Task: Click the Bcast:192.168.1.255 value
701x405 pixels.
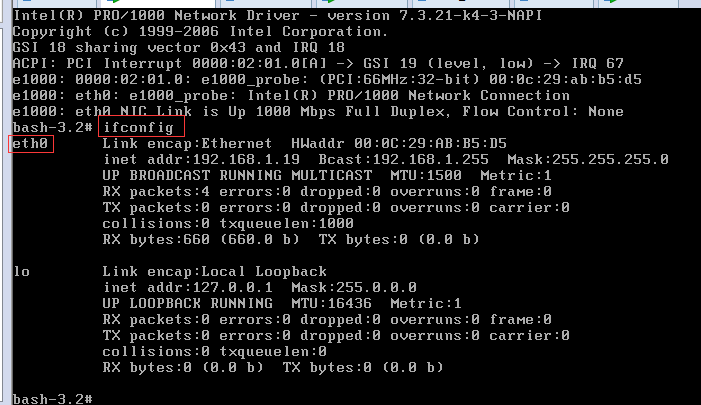Action: click(x=403, y=159)
